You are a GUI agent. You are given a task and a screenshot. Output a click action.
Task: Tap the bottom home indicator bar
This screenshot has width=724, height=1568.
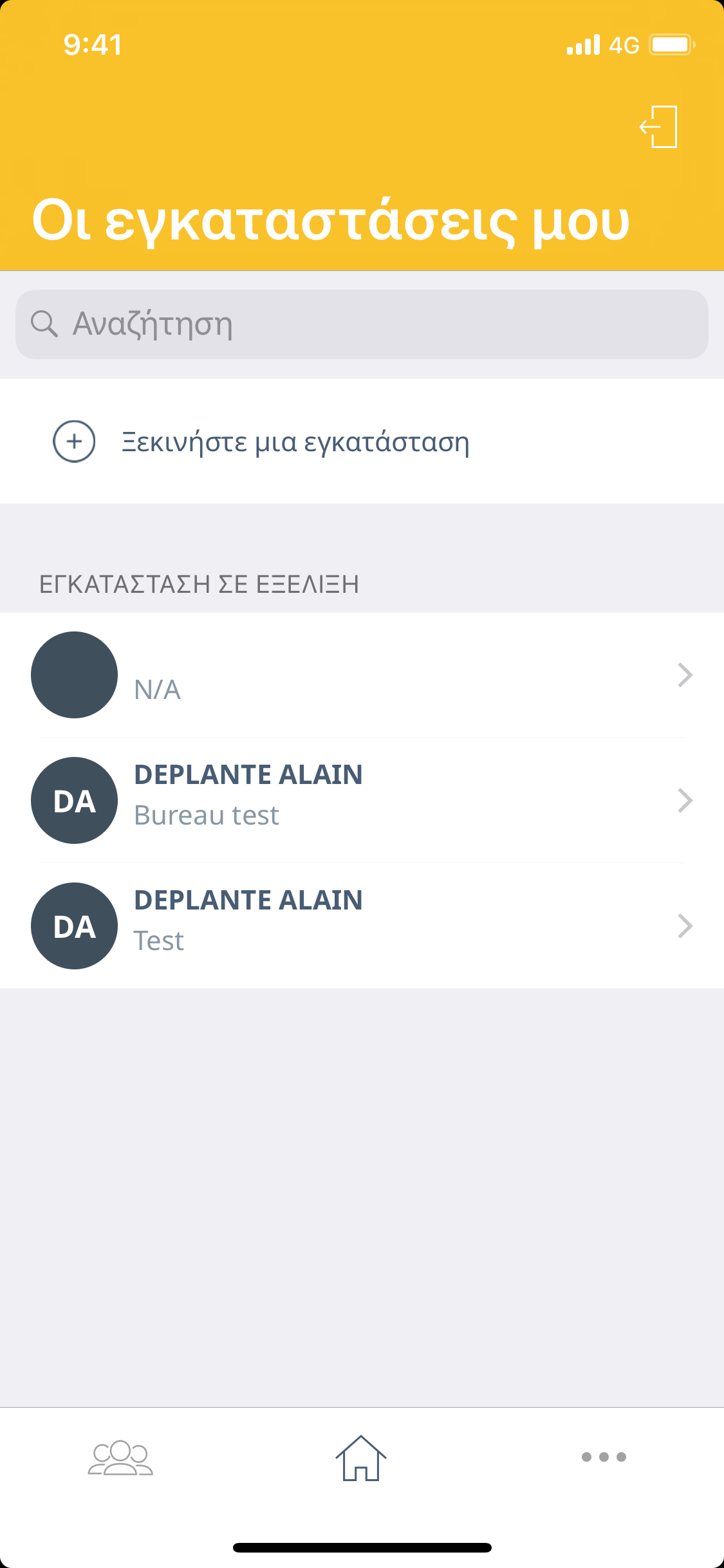(x=362, y=1547)
